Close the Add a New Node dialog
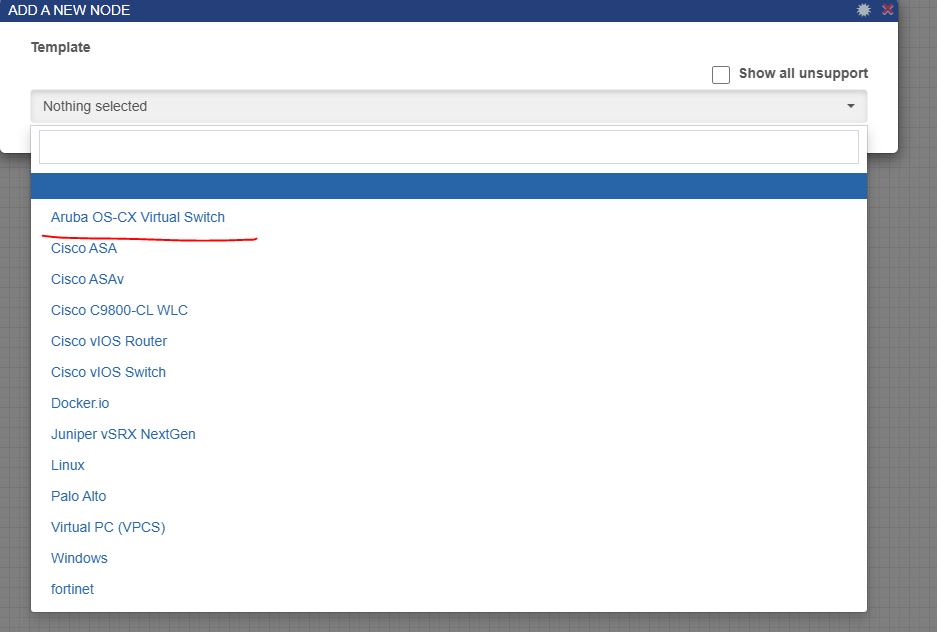This screenshot has height=632, width=937. tap(887, 10)
